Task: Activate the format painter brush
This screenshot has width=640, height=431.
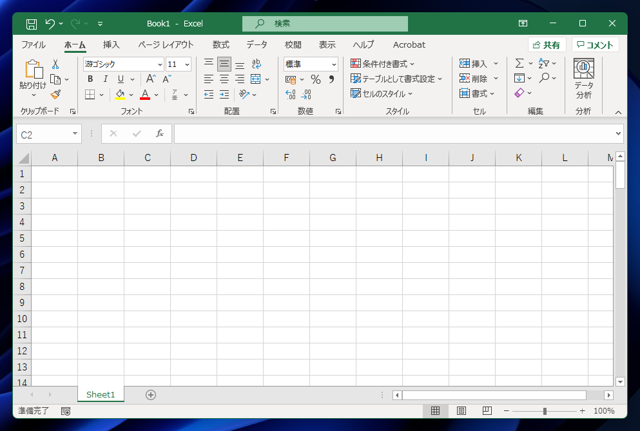Action: coord(56,95)
